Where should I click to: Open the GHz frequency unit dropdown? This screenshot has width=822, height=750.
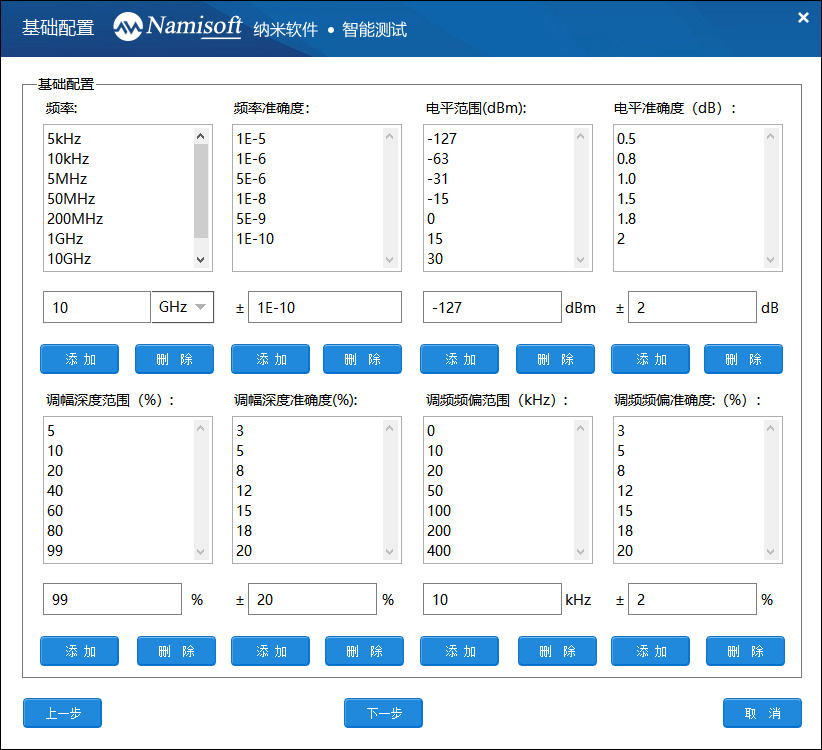(x=183, y=307)
